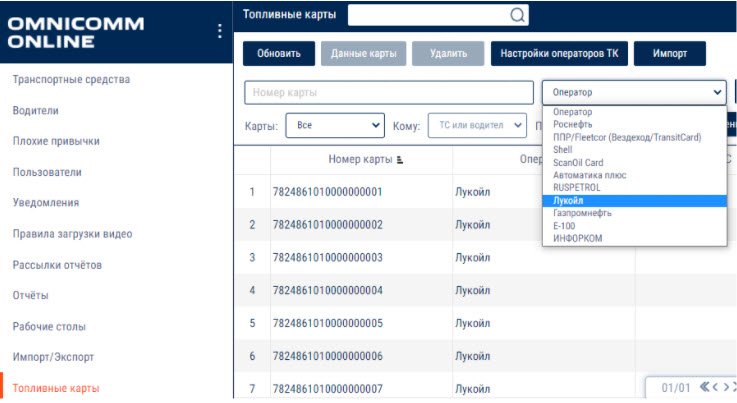This screenshot has height=403, width=737.
Task: Open Настройки операторов ТК
Action: tap(559, 54)
